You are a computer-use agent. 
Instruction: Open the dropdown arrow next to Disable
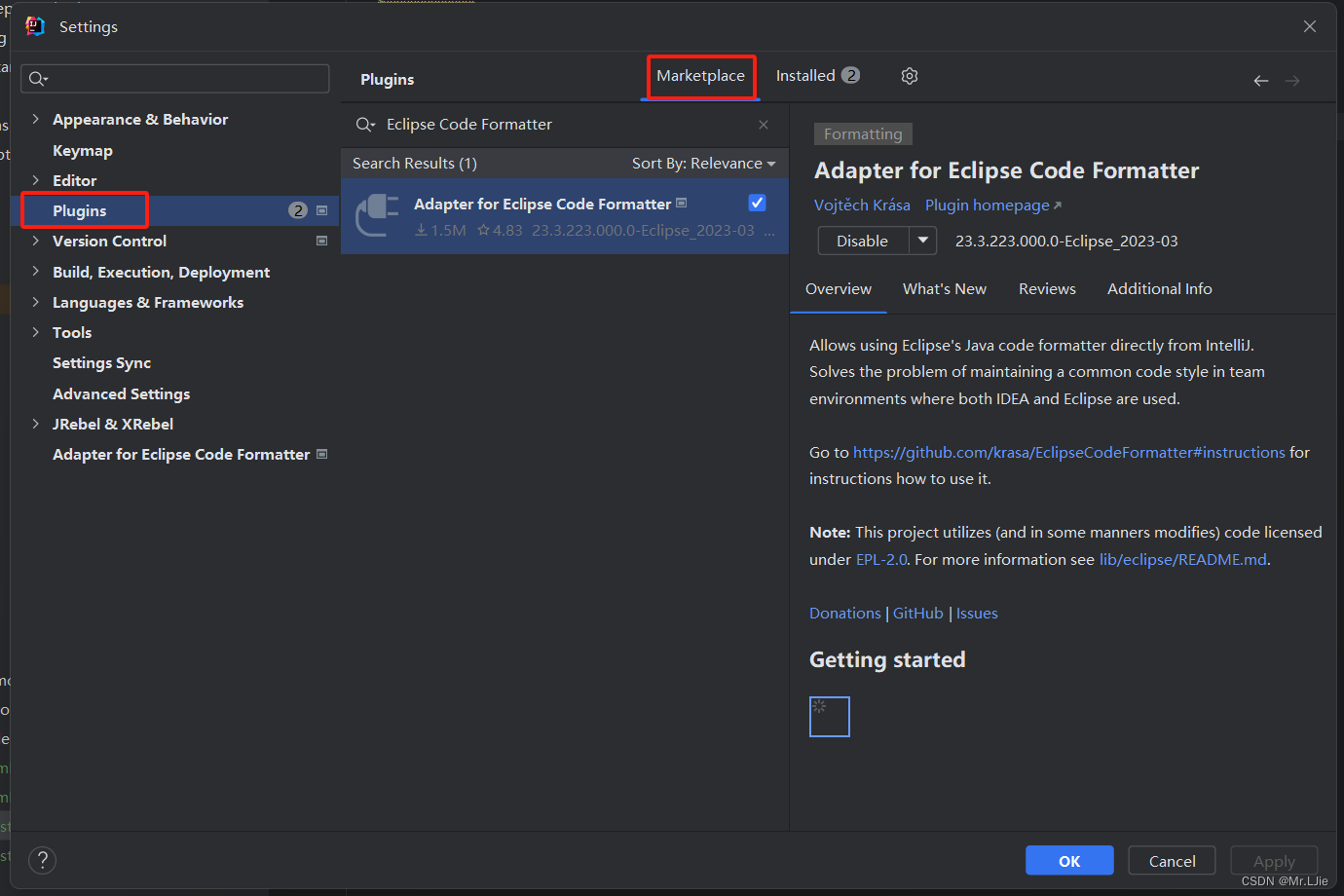click(x=922, y=241)
